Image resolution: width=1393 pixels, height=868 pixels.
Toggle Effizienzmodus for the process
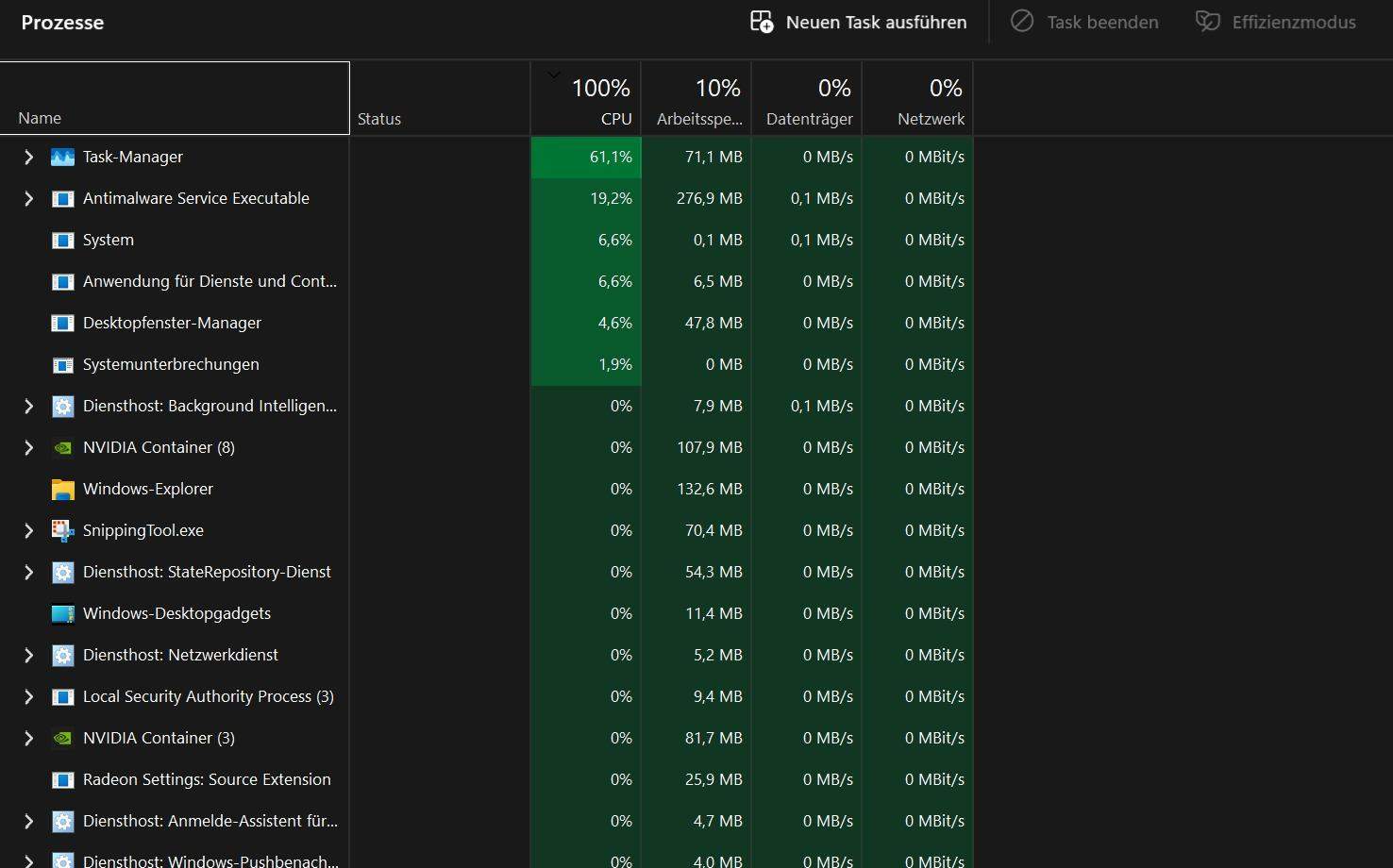pyautogui.click(x=1275, y=22)
